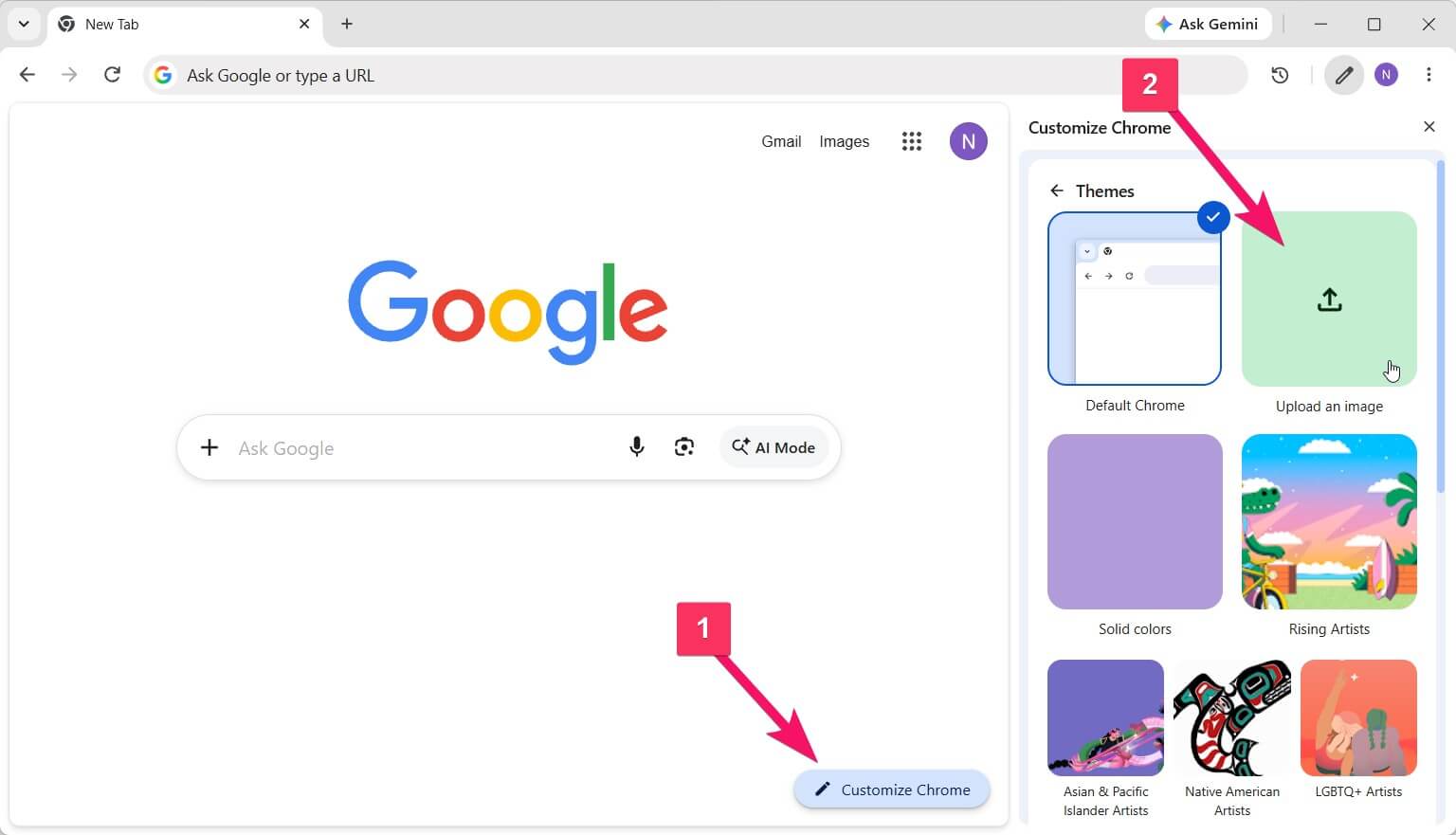Screen dimensions: 1456x835
Task: Select the Default Chrome theme
Action: point(1135,299)
